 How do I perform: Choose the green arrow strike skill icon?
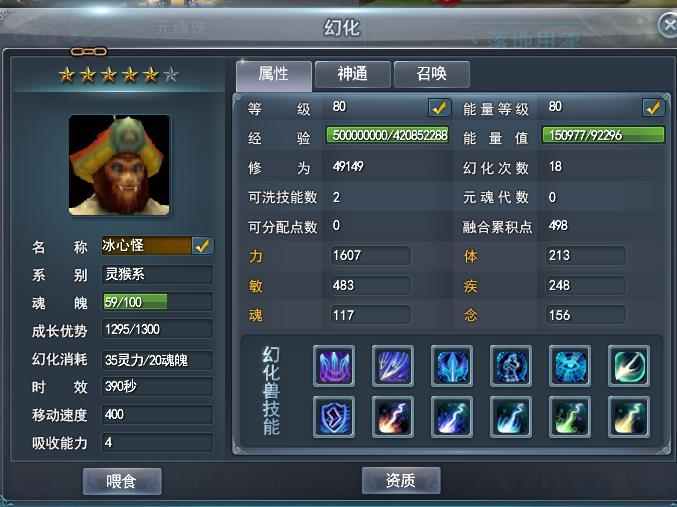point(629,365)
